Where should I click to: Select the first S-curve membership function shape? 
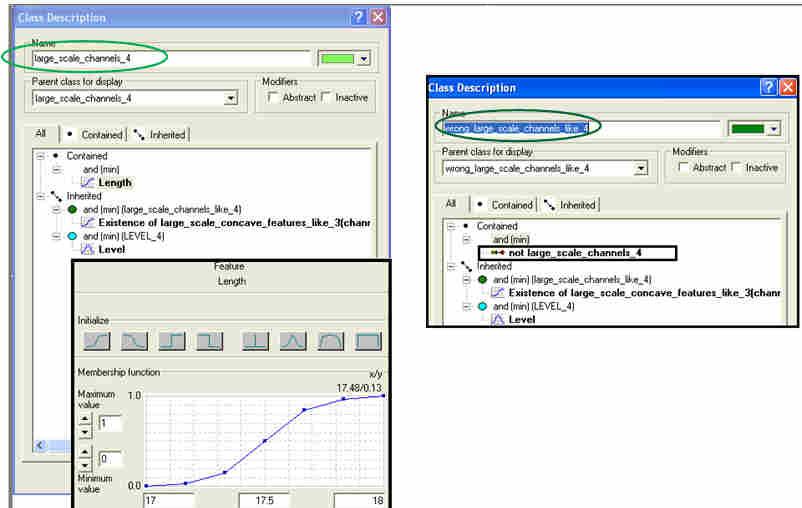97,341
